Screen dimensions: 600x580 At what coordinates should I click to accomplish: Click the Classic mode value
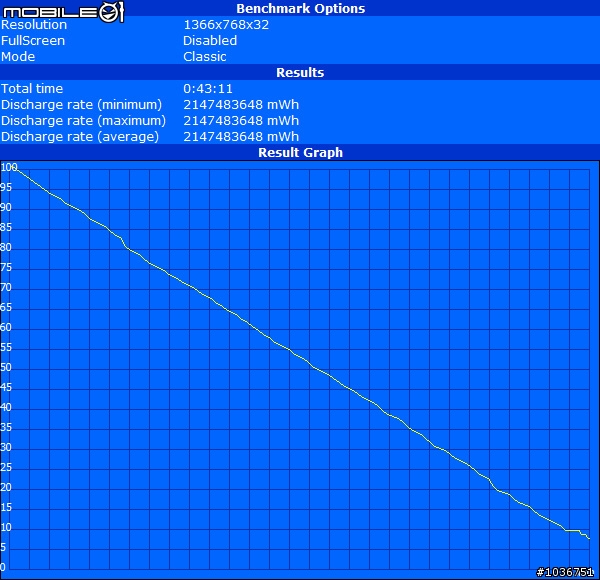205,57
